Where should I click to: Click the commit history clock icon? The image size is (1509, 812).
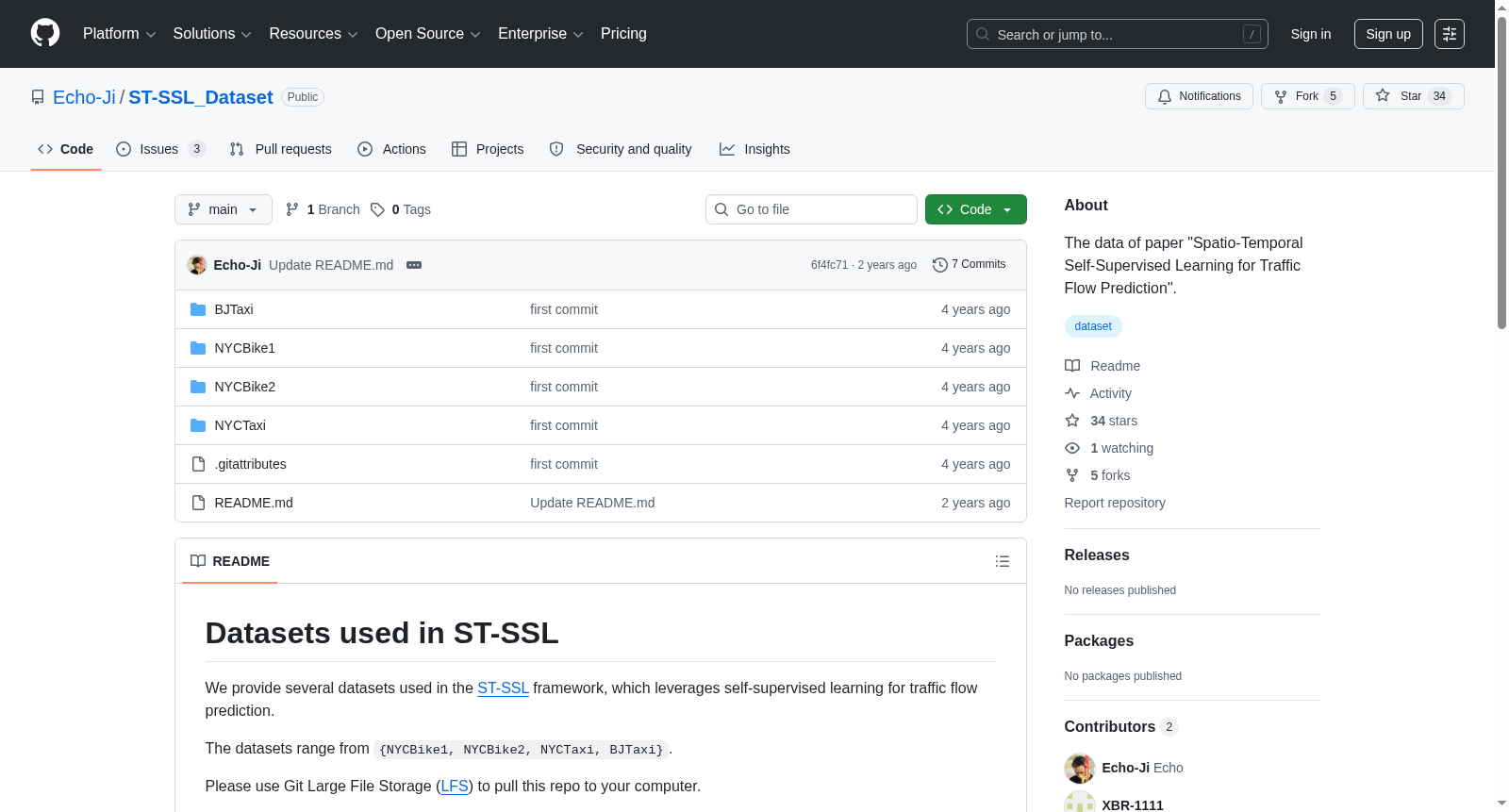(939, 265)
